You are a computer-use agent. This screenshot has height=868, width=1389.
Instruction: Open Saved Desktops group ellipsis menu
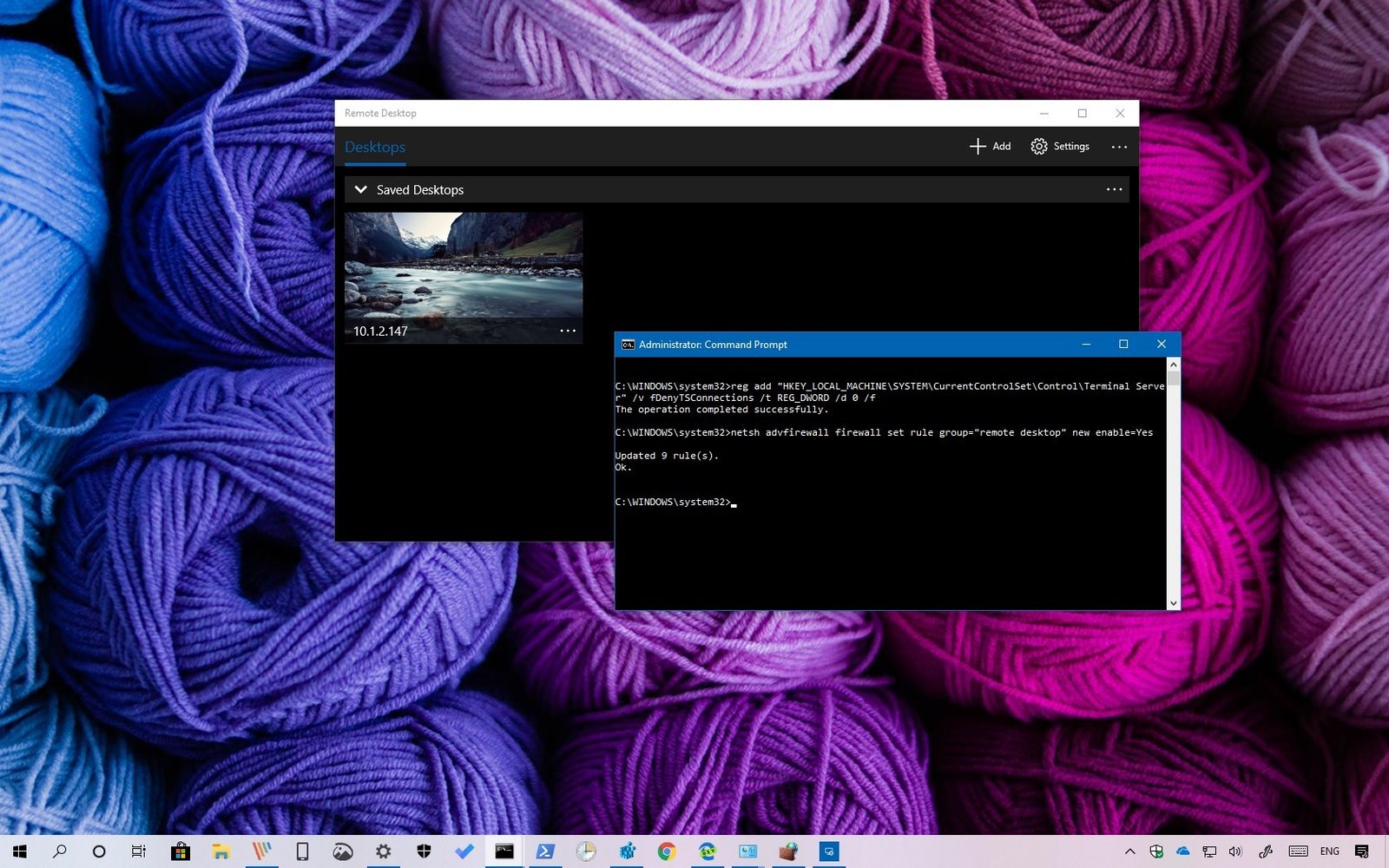click(1114, 189)
